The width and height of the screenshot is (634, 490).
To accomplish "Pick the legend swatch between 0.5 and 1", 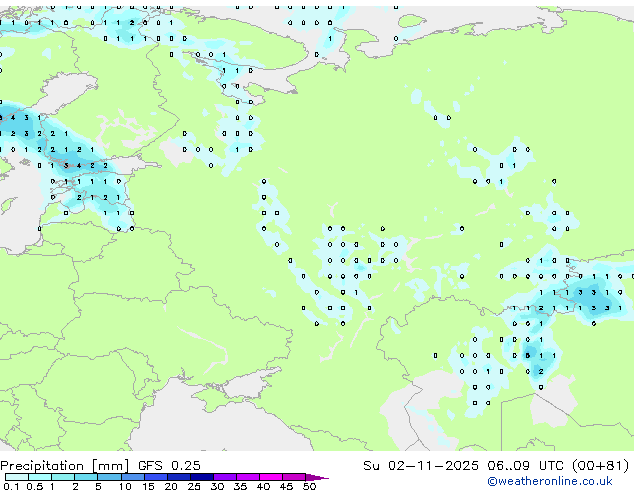I will (x=40, y=477).
